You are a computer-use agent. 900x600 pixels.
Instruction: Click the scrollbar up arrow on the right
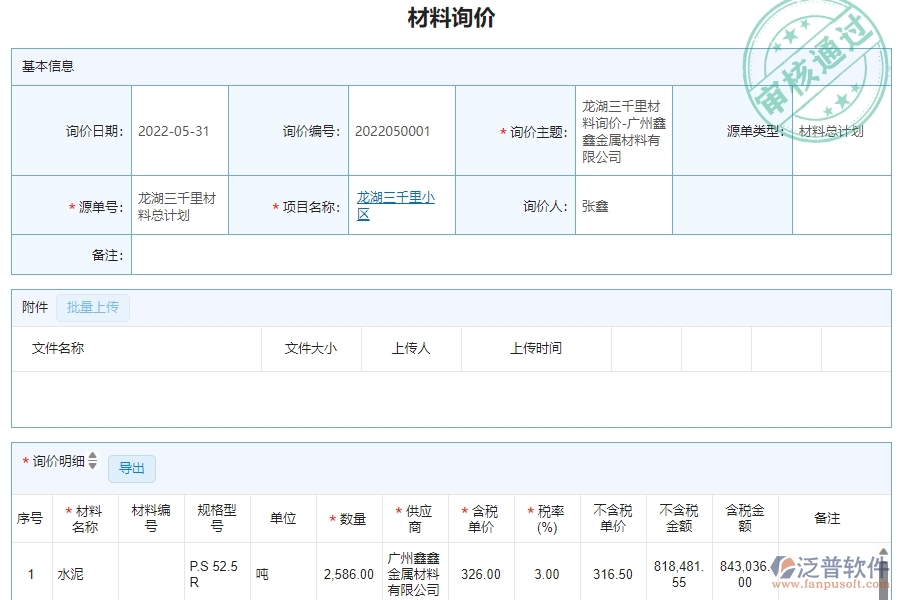pos(882,553)
